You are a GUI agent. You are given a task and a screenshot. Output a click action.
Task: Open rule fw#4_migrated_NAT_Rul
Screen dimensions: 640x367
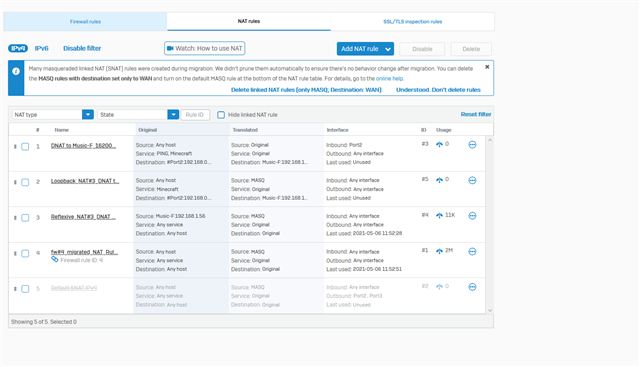point(84,252)
